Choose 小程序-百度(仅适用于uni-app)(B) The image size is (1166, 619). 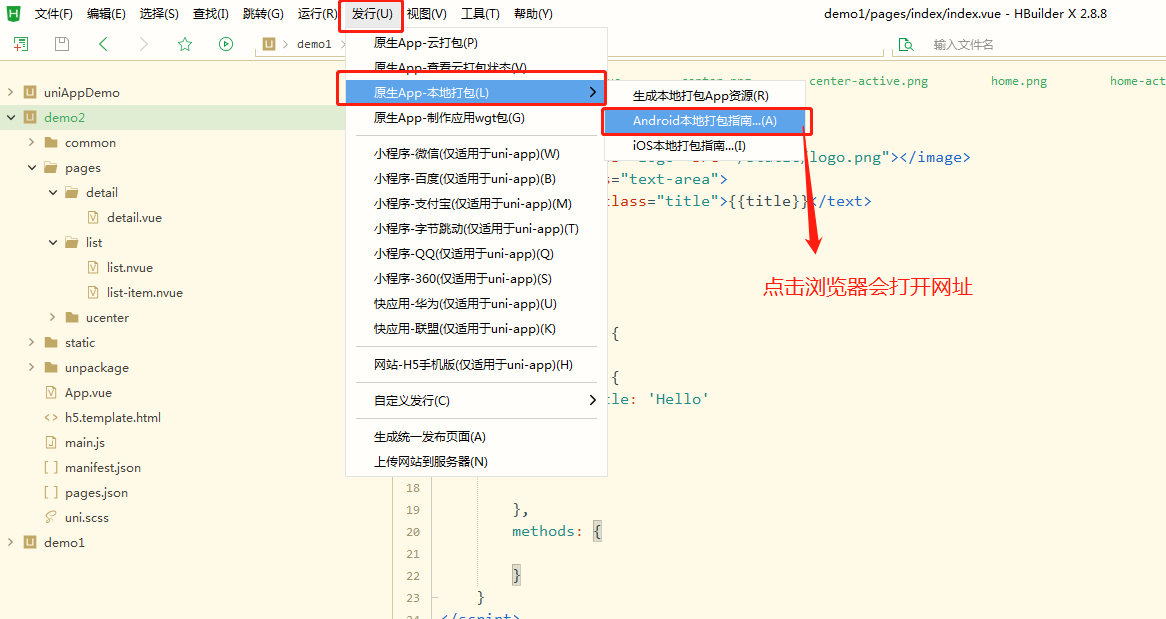point(477,179)
